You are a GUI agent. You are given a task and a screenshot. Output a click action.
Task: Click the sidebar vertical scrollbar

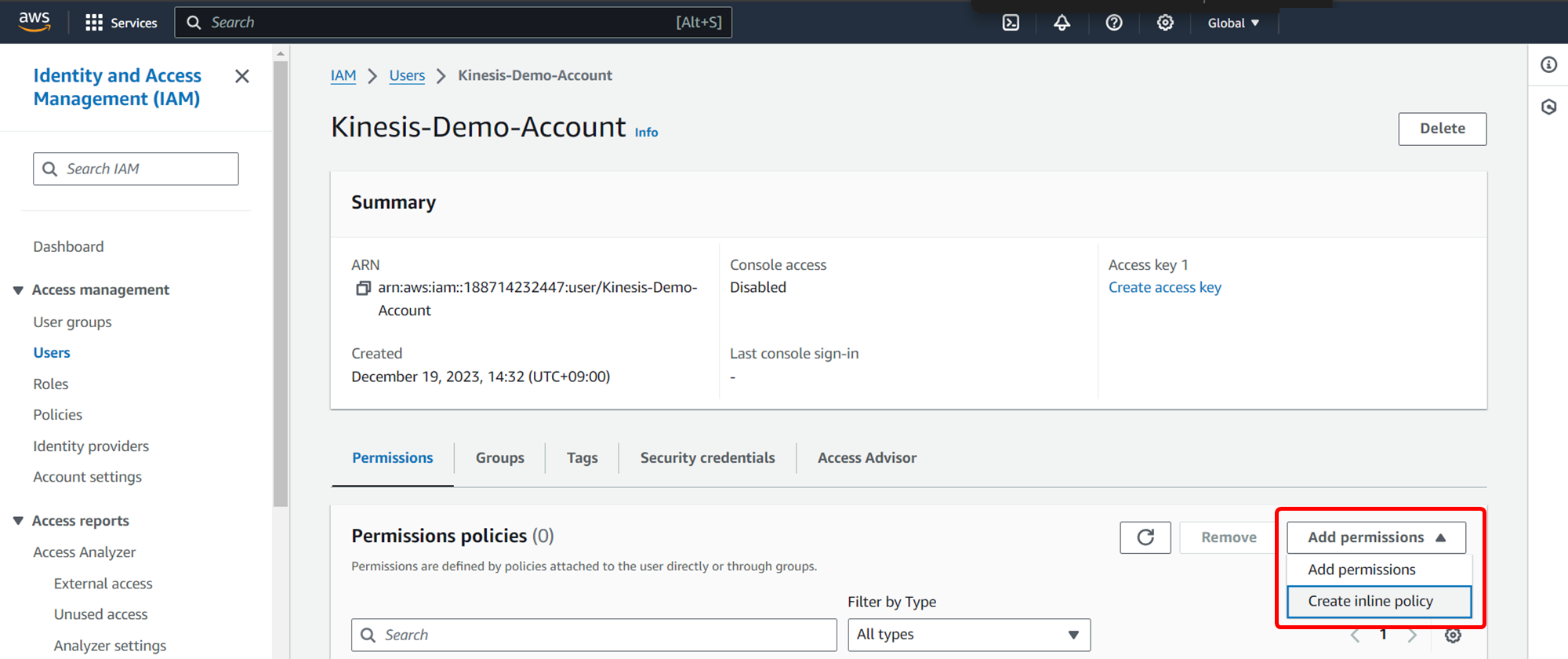click(281, 282)
